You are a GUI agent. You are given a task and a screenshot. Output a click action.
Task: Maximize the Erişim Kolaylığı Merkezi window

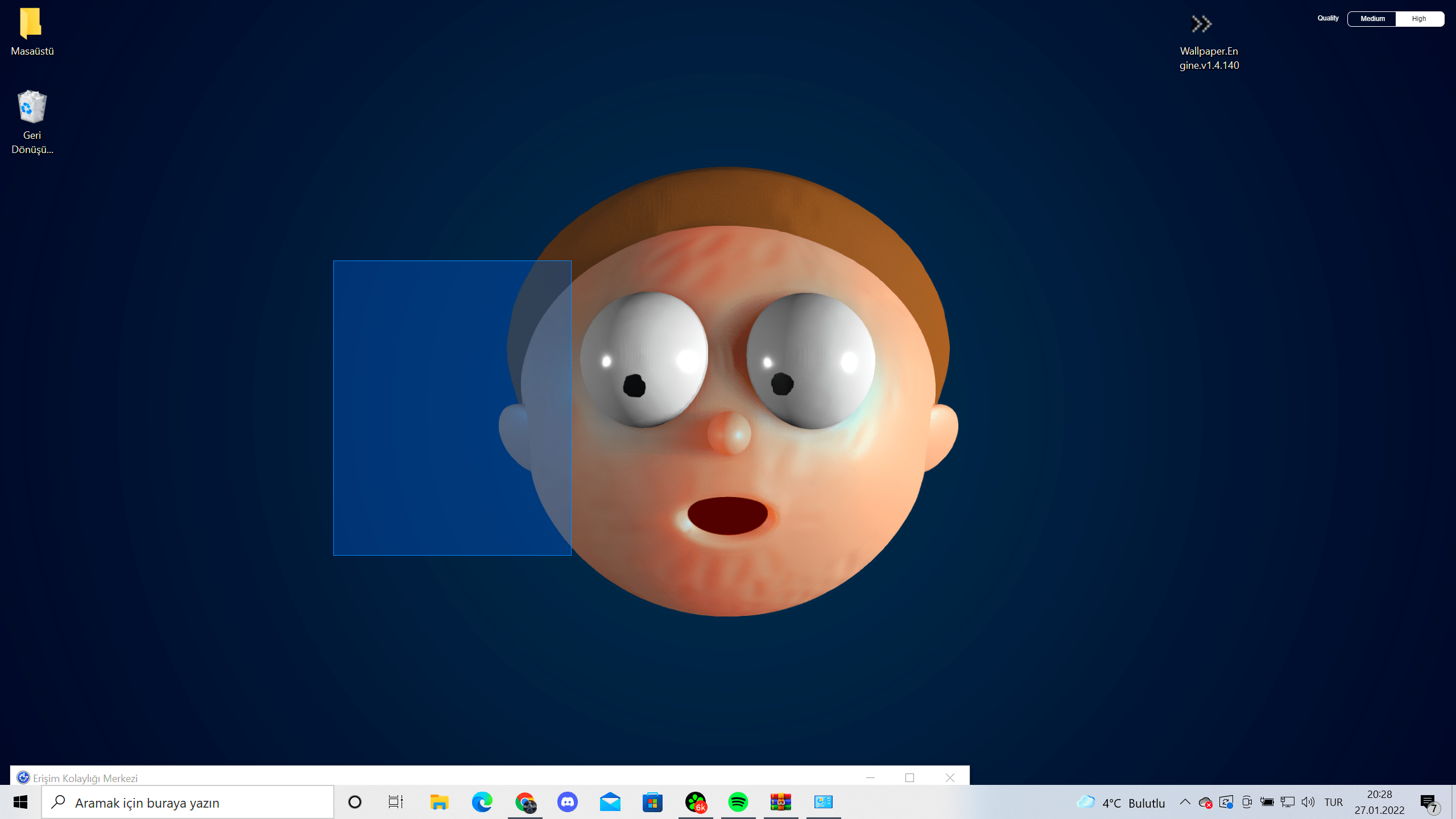pyautogui.click(x=909, y=777)
